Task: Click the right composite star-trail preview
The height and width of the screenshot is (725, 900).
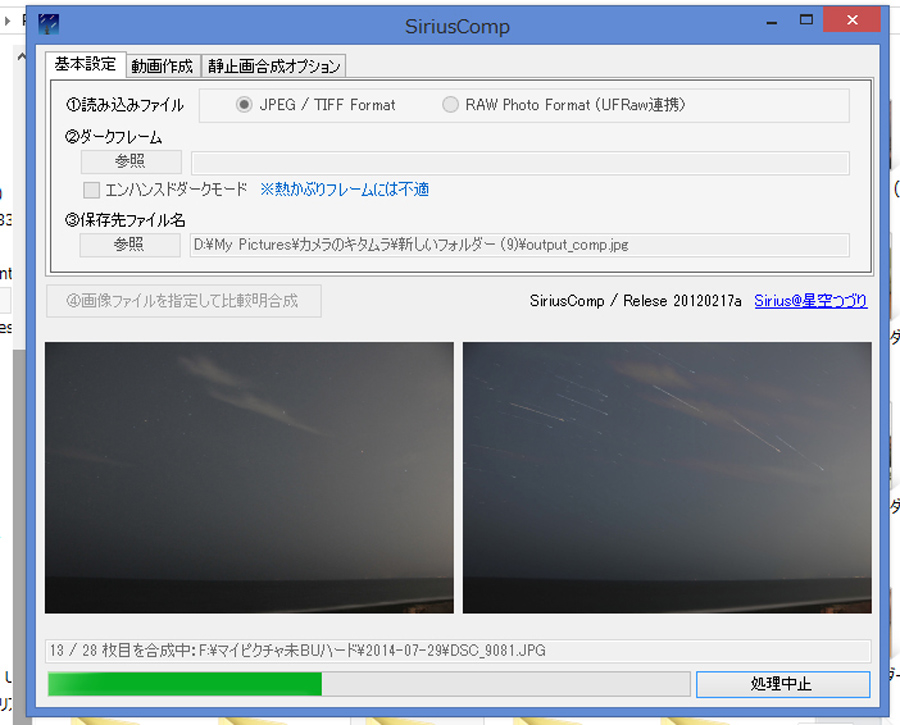Action: 667,477
